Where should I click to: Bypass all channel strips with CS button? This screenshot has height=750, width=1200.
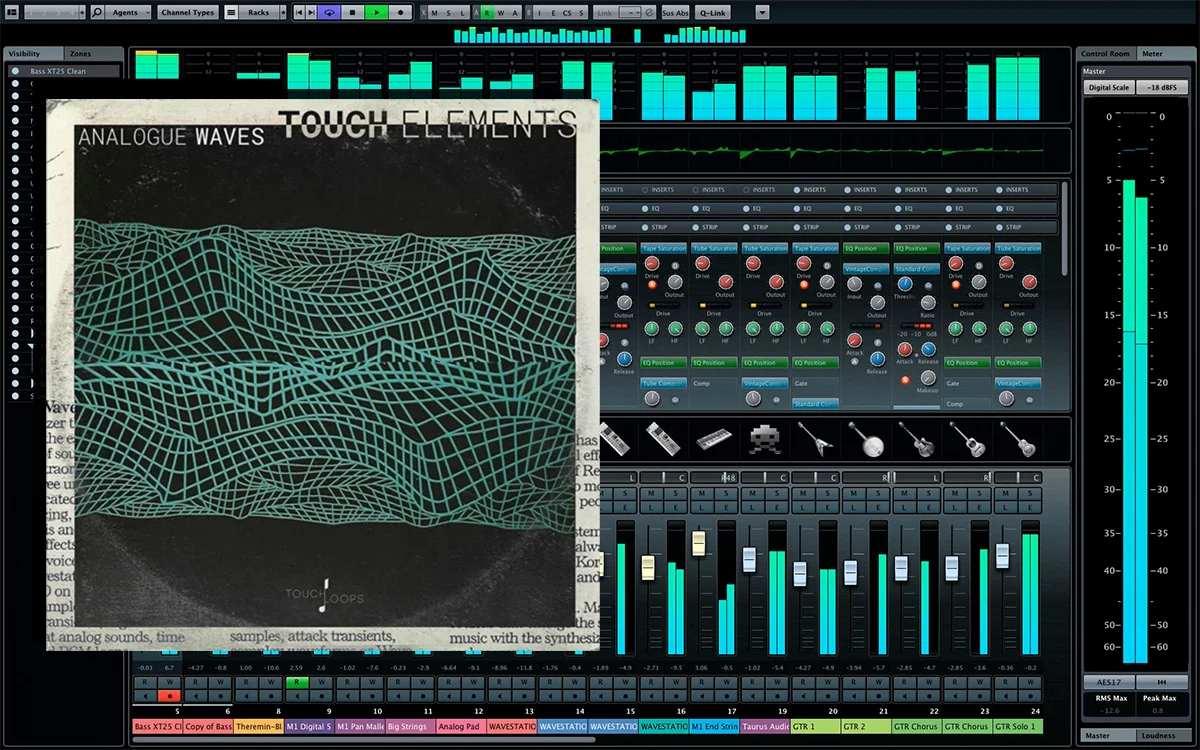pos(567,12)
